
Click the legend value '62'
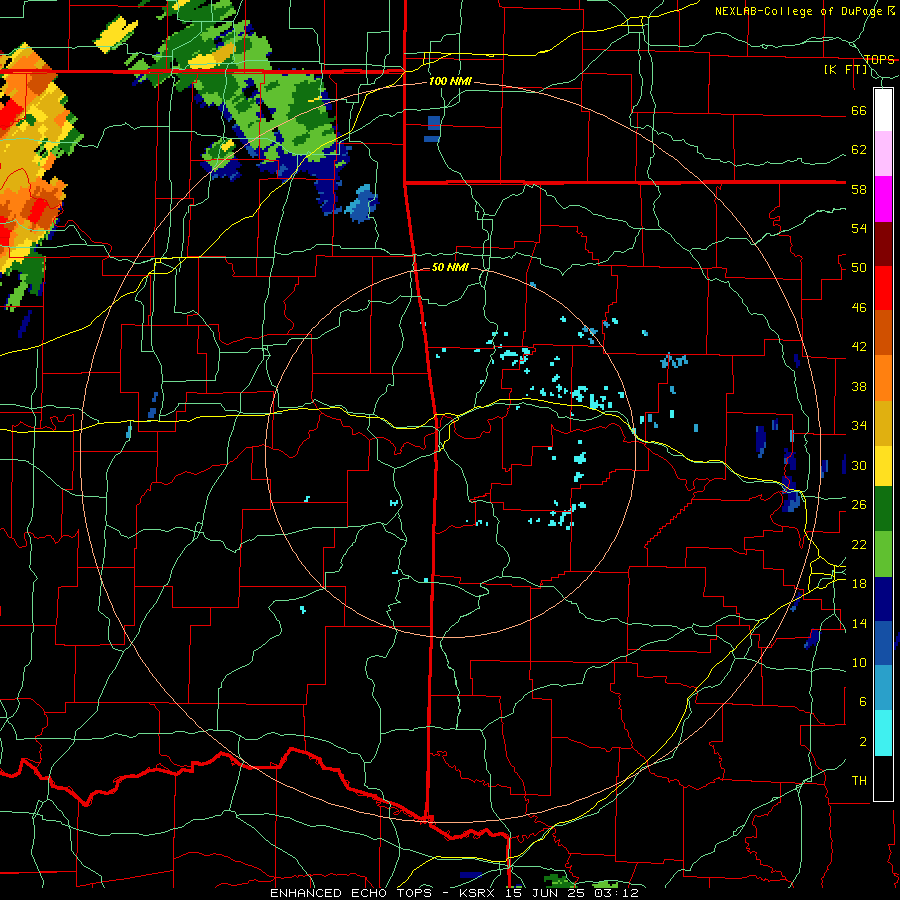click(x=859, y=150)
